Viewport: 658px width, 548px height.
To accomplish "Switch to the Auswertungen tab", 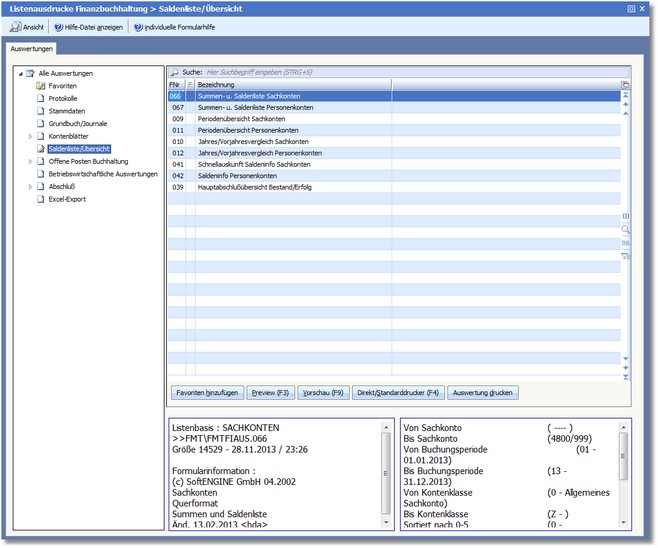I will coord(31,48).
